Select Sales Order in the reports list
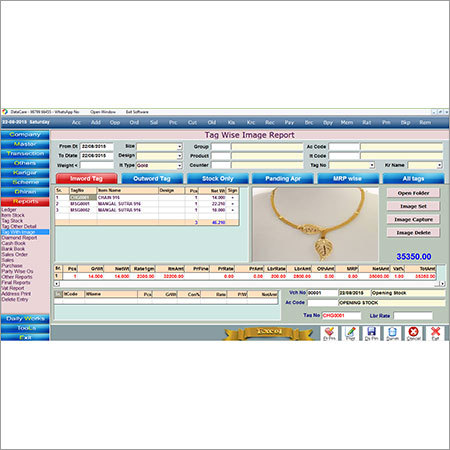The height and width of the screenshot is (450, 450). [x=15, y=254]
